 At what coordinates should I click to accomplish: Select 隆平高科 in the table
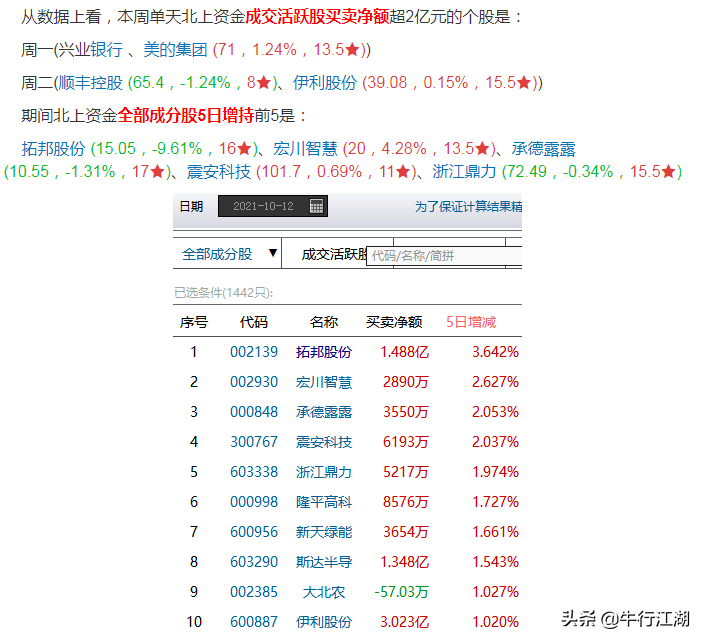324,502
